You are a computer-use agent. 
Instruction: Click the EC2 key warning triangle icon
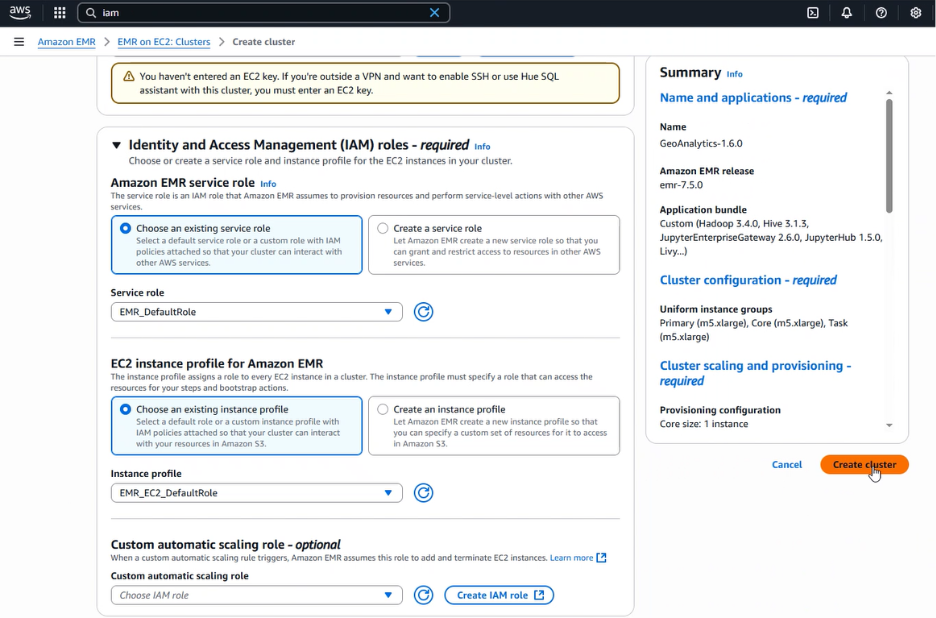pos(128,76)
